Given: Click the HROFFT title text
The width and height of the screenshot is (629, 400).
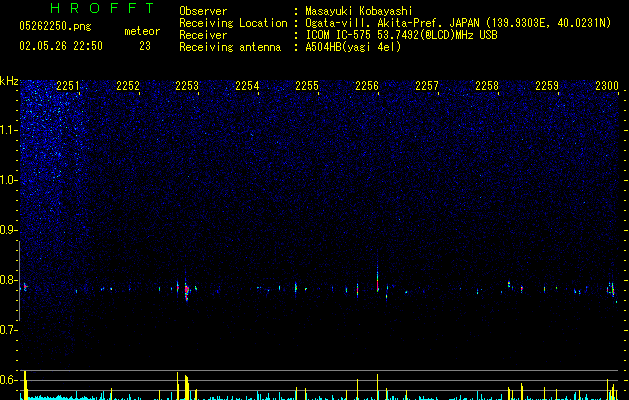Looking at the screenshot, I should pyautogui.click(x=102, y=8).
